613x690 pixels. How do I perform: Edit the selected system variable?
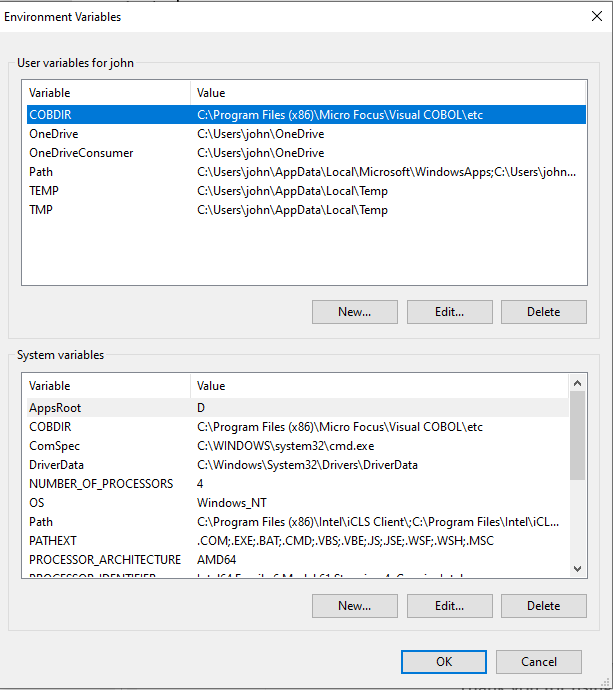tap(449, 606)
